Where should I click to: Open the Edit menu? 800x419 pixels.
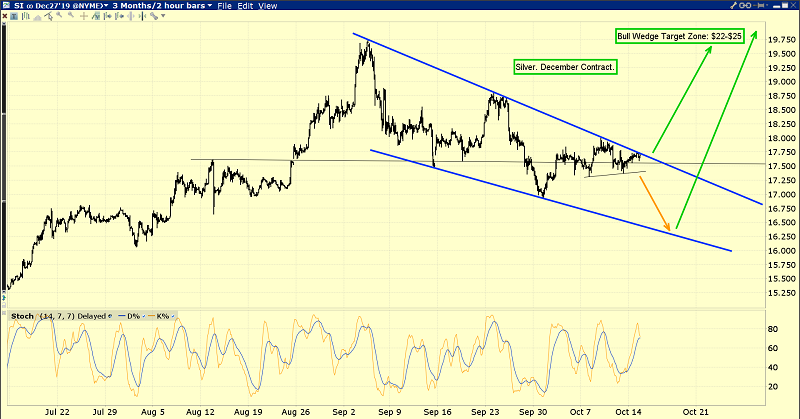[x=246, y=6]
